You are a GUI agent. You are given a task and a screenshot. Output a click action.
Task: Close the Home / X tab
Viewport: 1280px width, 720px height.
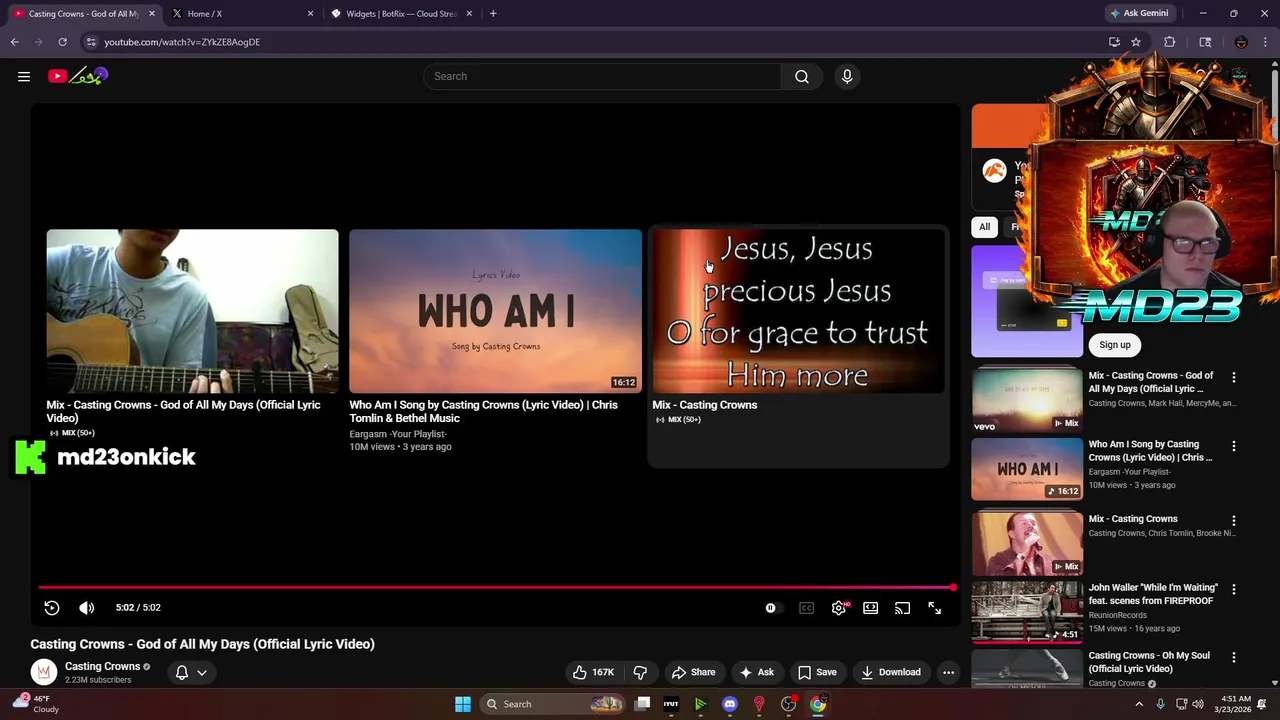(310, 14)
